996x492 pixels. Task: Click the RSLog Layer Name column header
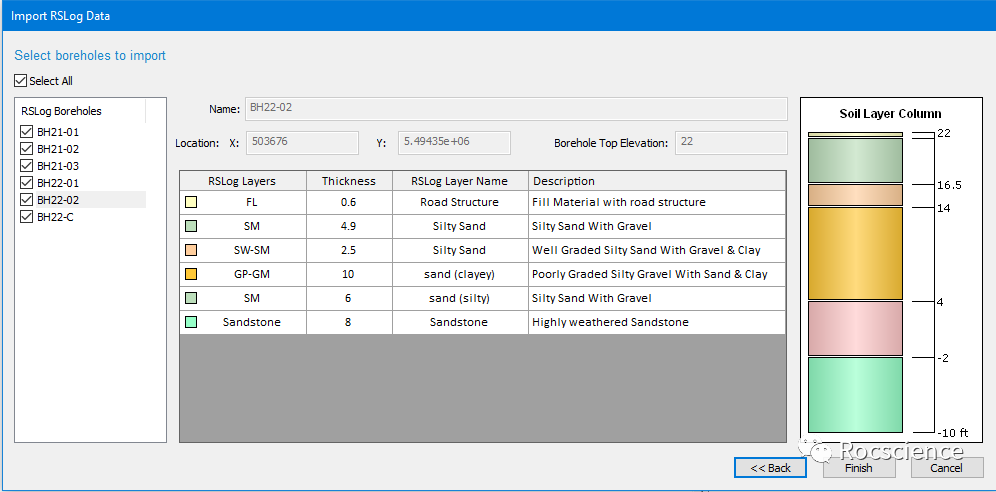coord(459,181)
